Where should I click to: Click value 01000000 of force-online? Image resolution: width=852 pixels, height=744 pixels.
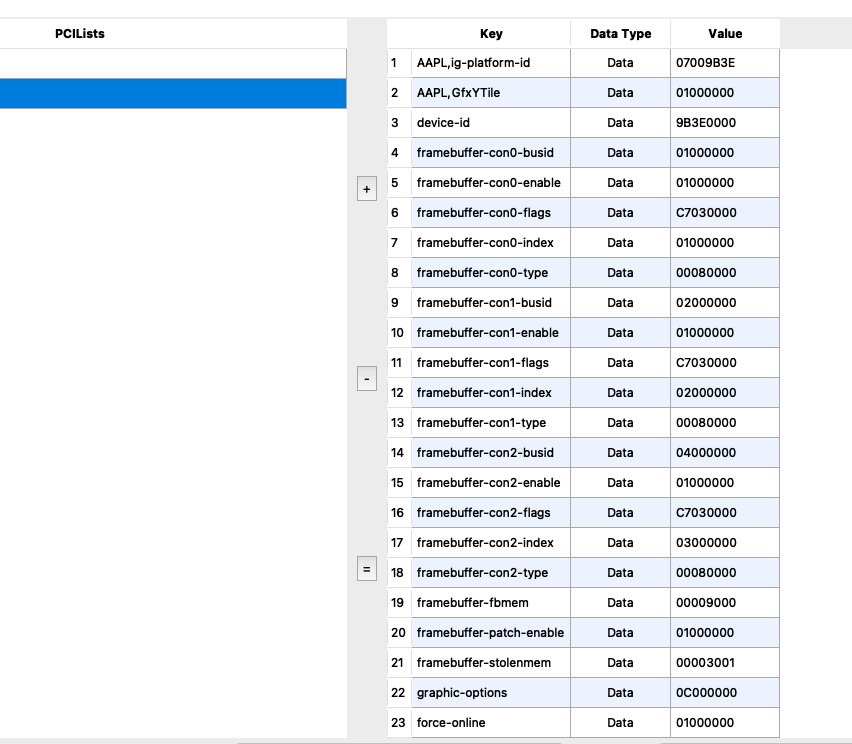coord(725,723)
